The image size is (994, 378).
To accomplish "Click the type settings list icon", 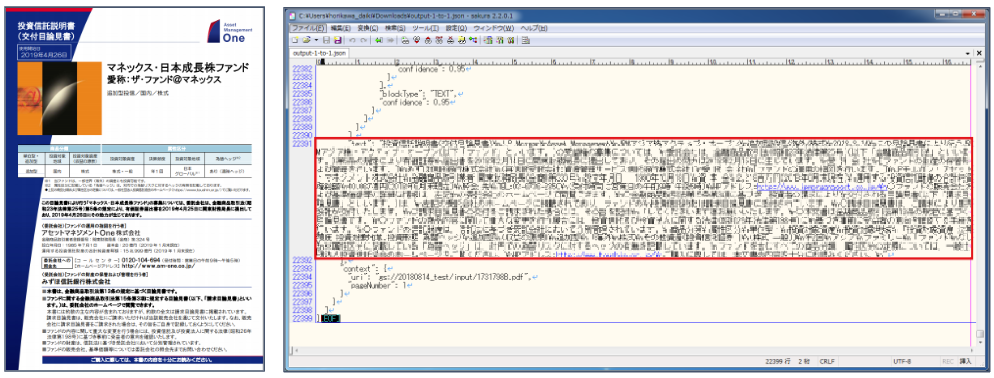I will pyautogui.click(x=488, y=40).
